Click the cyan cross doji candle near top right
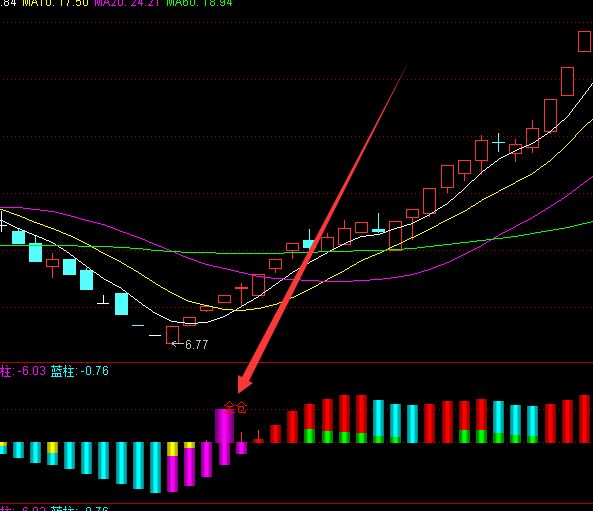The height and width of the screenshot is (511, 593). click(498, 143)
